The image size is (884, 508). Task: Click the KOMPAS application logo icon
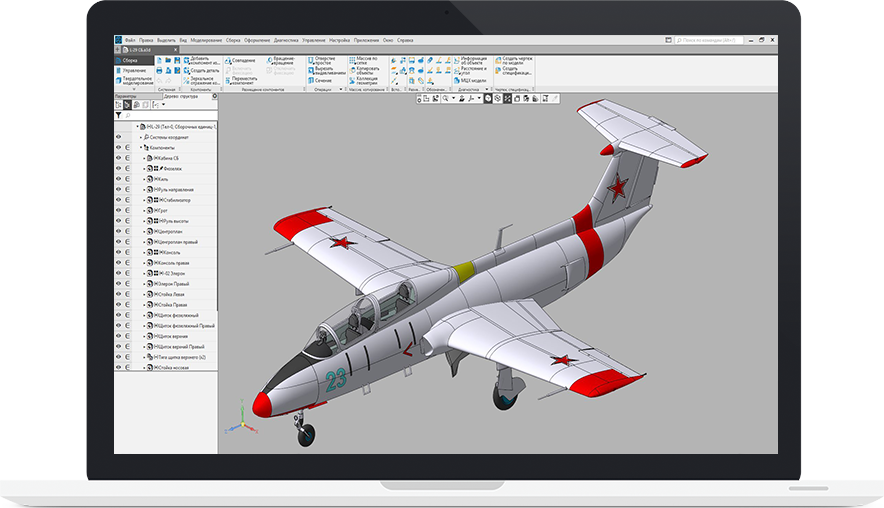click(x=118, y=40)
